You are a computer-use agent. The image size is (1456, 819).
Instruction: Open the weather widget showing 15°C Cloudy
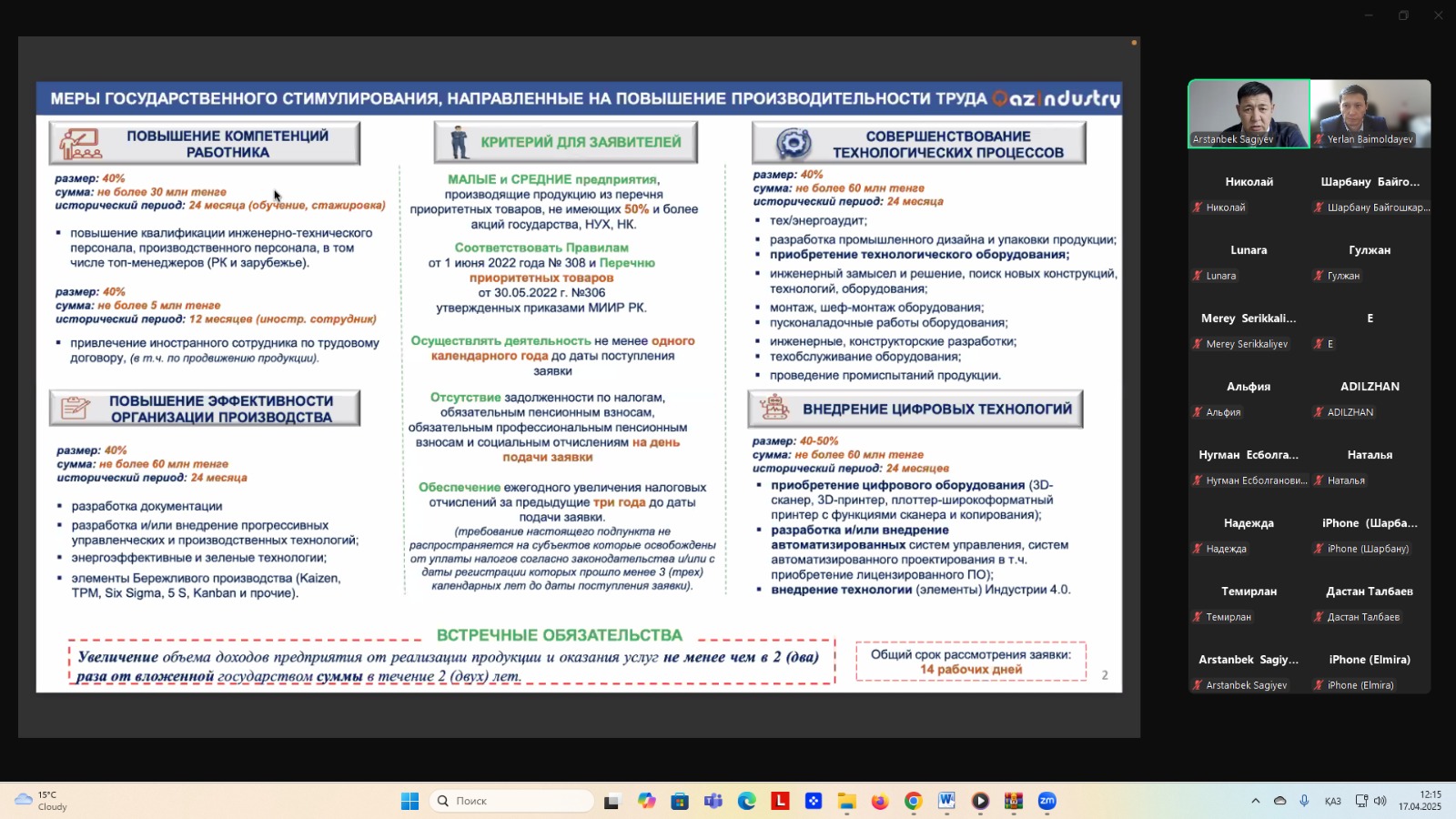(x=41, y=801)
